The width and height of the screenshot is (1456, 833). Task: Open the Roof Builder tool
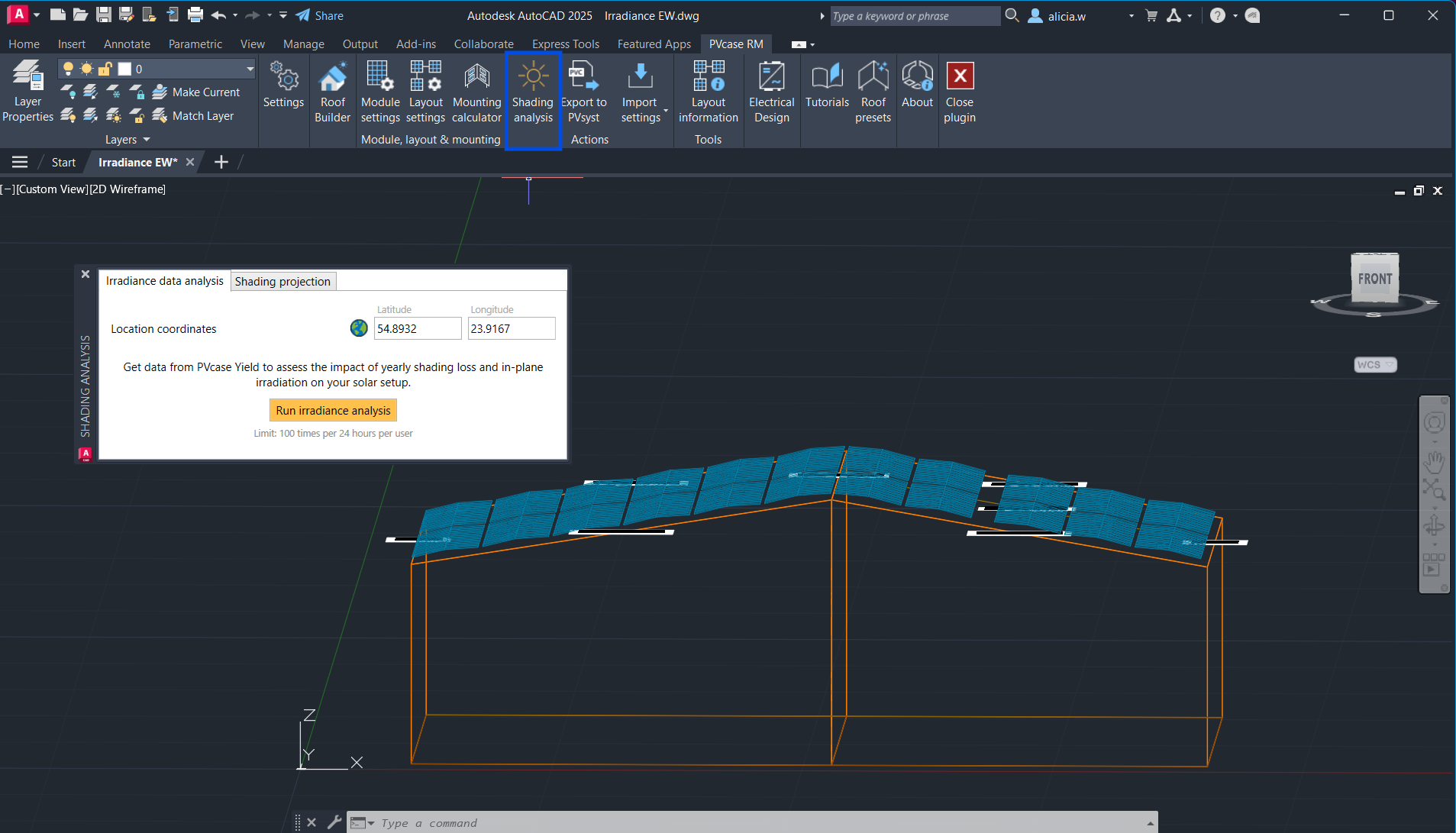click(332, 92)
